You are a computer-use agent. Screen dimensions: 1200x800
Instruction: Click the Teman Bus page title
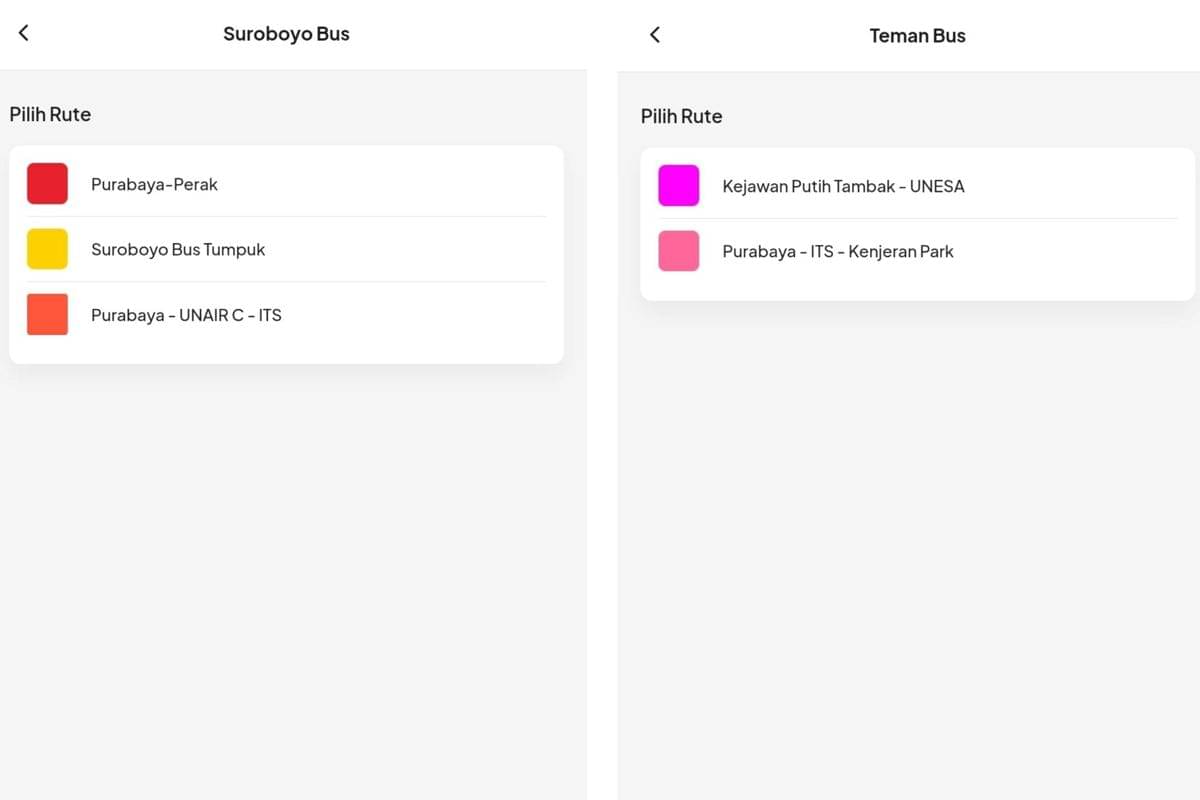pyautogui.click(x=917, y=36)
